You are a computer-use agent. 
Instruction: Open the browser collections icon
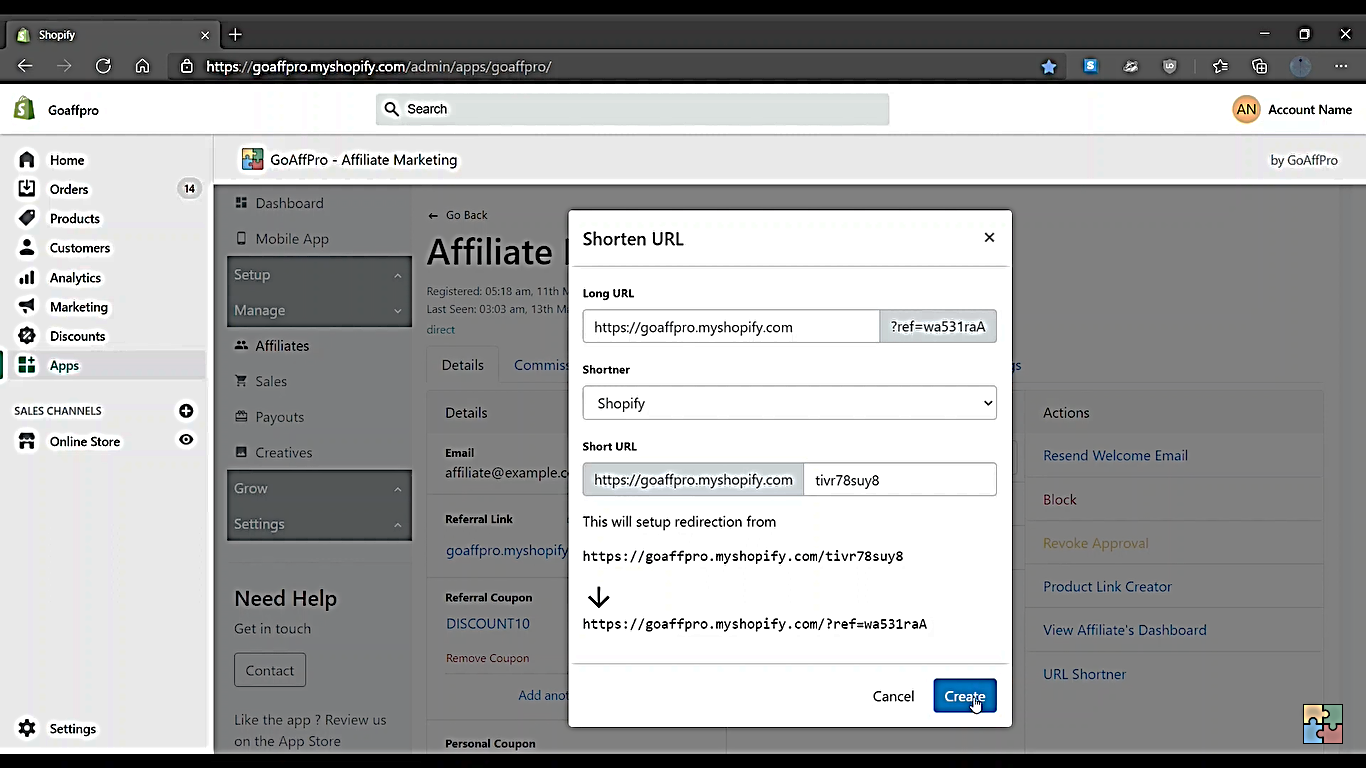tap(1260, 66)
